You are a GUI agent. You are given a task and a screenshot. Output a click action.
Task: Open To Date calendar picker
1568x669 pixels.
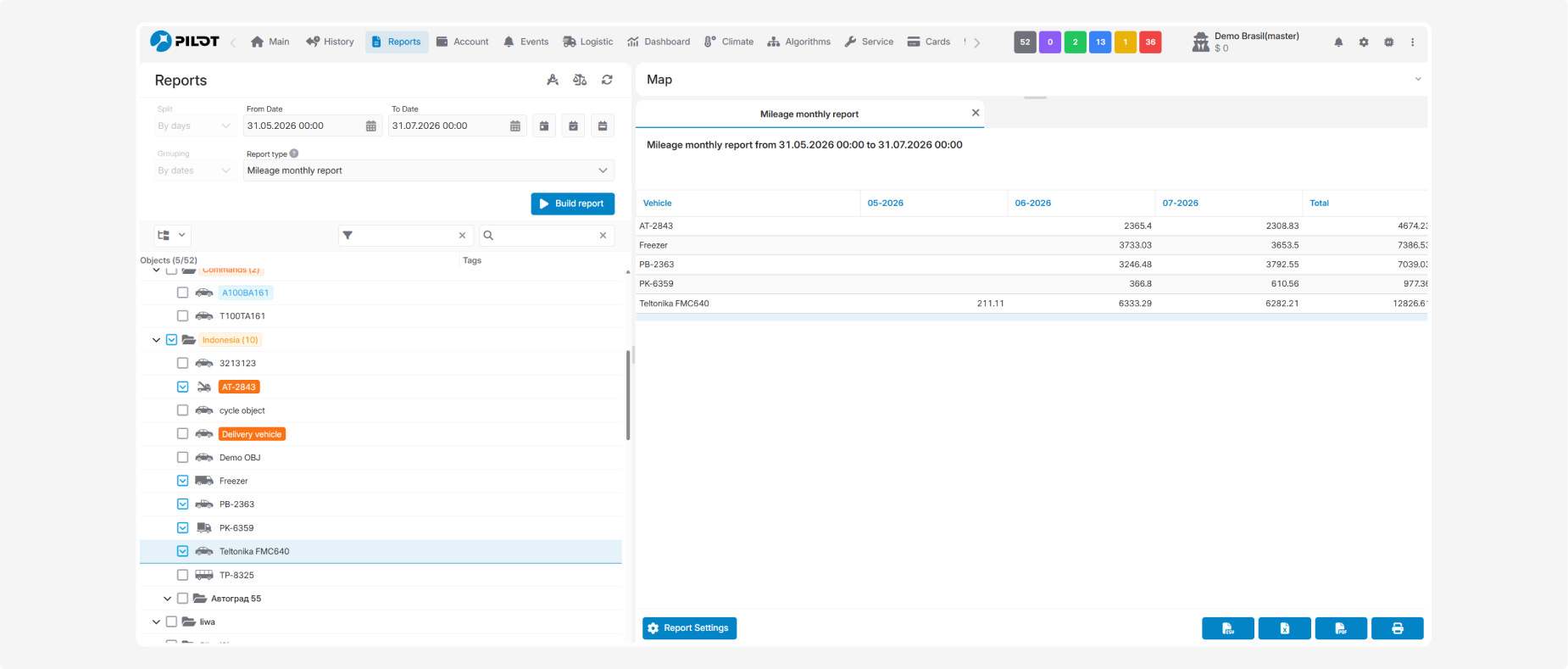point(514,125)
